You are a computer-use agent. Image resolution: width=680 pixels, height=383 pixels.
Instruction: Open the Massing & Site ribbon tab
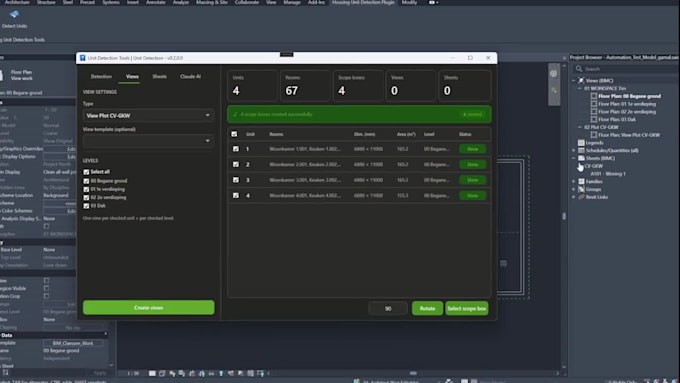coord(212,3)
